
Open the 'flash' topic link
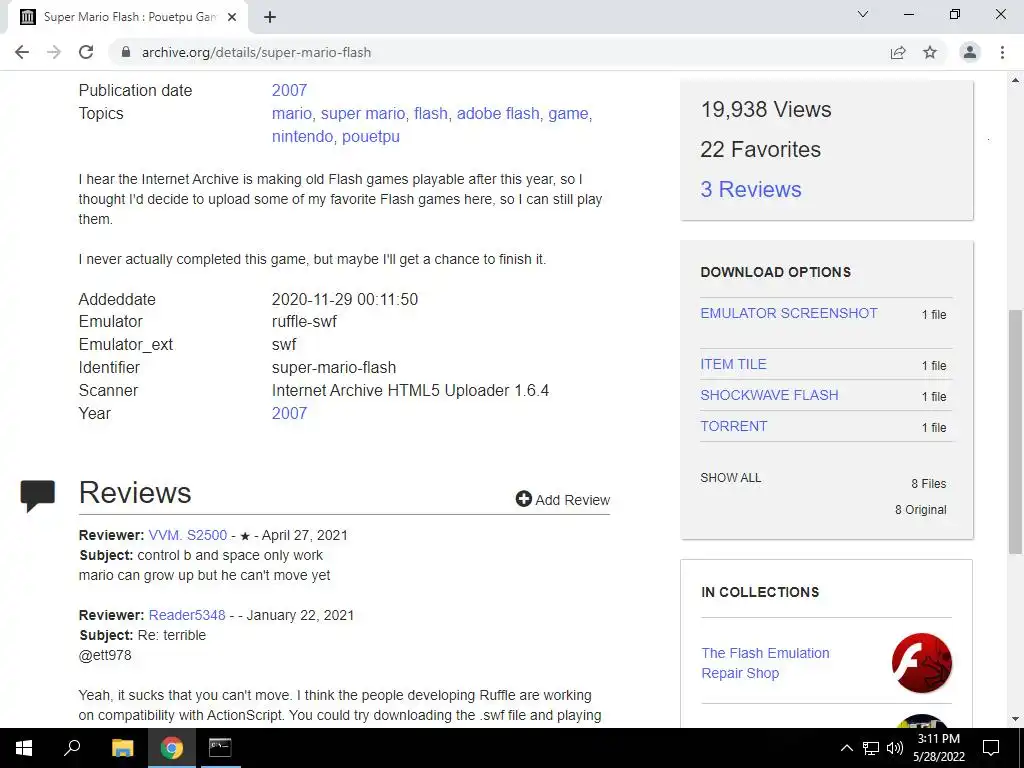(x=430, y=113)
